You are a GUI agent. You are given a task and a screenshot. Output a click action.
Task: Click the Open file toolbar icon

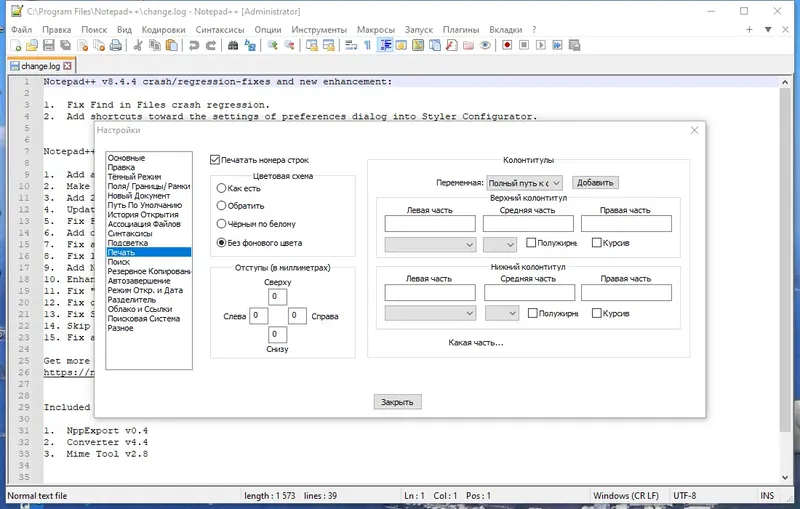click(x=32, y=45)
